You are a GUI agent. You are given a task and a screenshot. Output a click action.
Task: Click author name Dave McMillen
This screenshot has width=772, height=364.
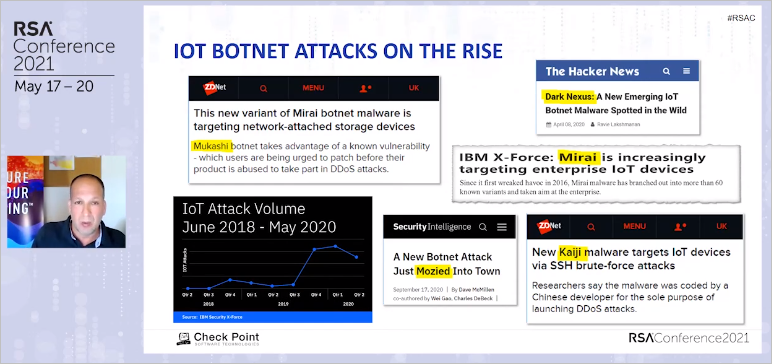476,290
